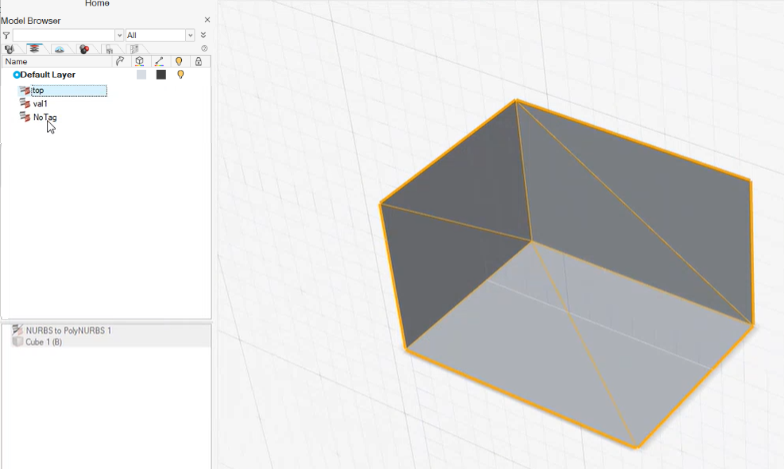Click the Model Browser search input field
Screen dimensions: 784x469
click(x=63, y=35)
